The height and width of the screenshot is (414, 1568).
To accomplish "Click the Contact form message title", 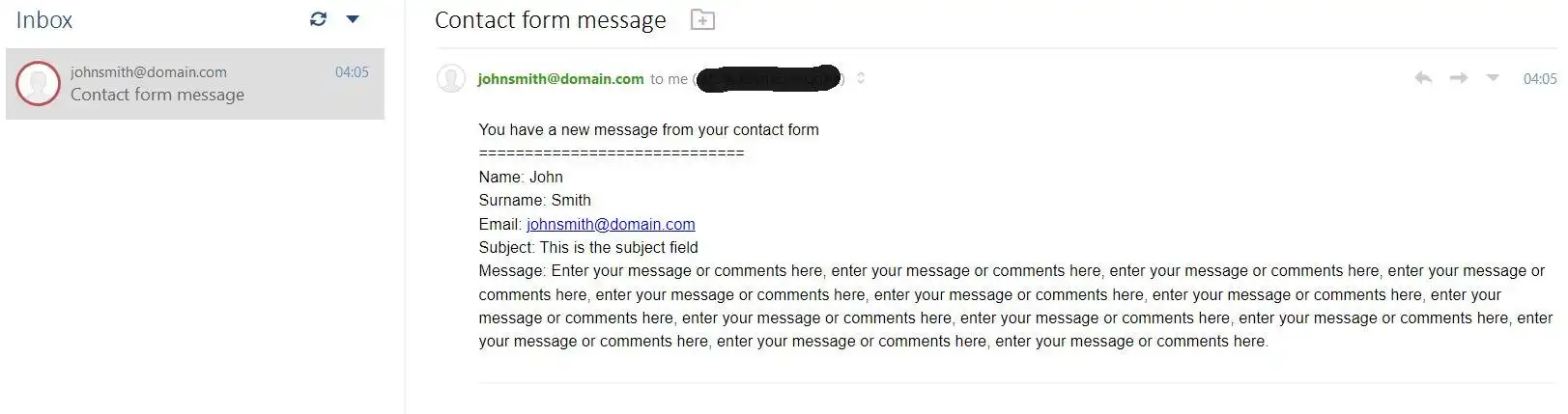I will click(551, 20).
